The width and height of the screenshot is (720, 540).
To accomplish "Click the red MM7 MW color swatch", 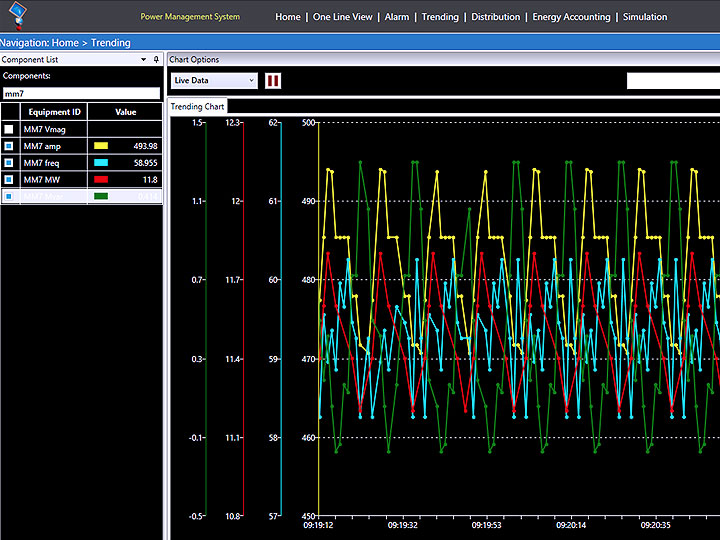I will tap(101, 179).
